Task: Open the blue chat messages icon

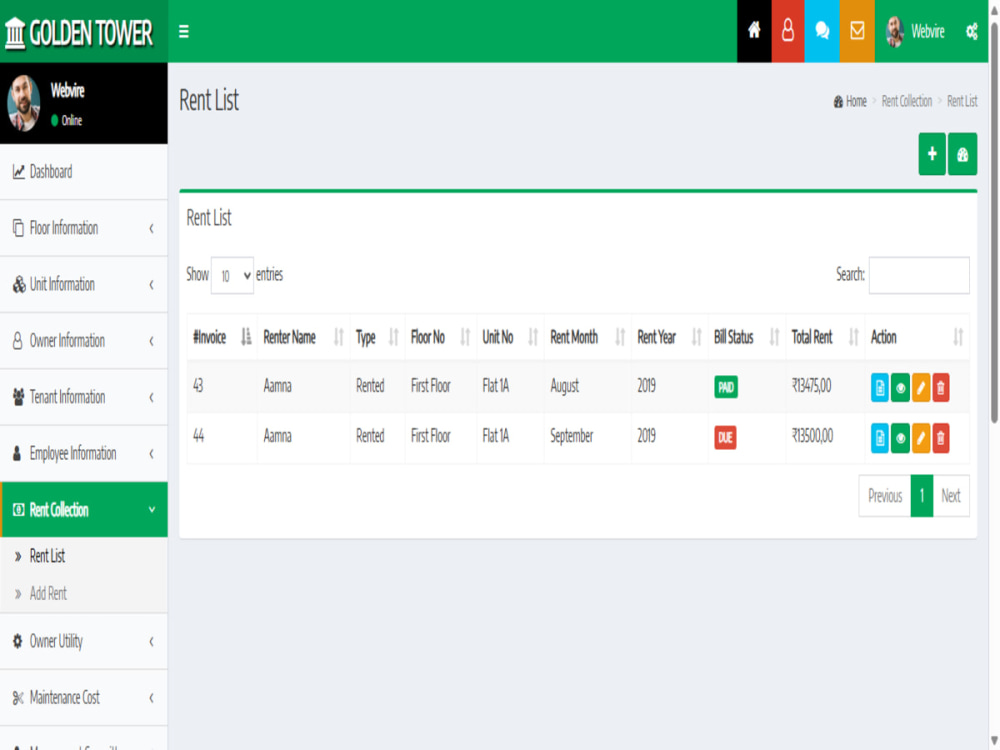Action: pyautogui.click(x=822, y=31)
